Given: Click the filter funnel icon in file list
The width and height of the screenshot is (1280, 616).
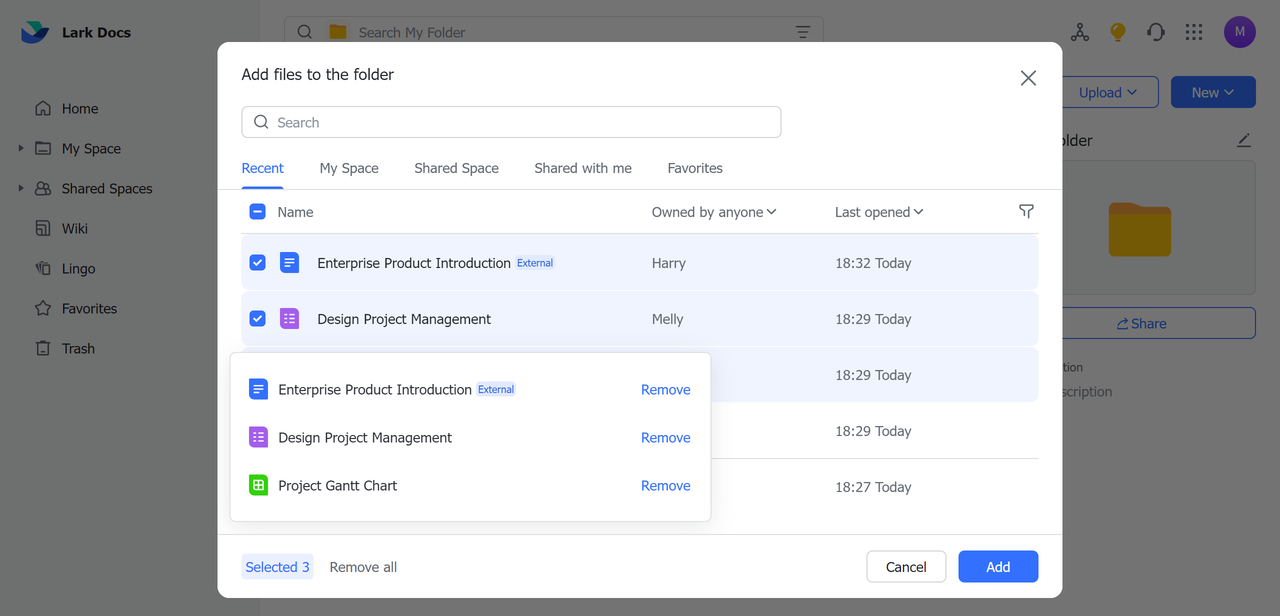Looking at the screenshot, I should click(1026, 211).
